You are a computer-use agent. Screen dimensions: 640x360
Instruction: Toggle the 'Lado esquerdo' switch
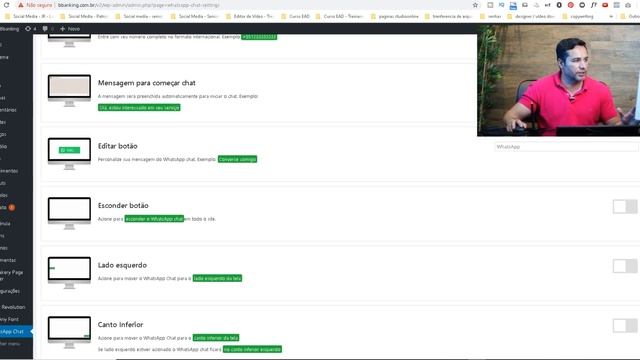pyautogui.click(x=625, y=266)
